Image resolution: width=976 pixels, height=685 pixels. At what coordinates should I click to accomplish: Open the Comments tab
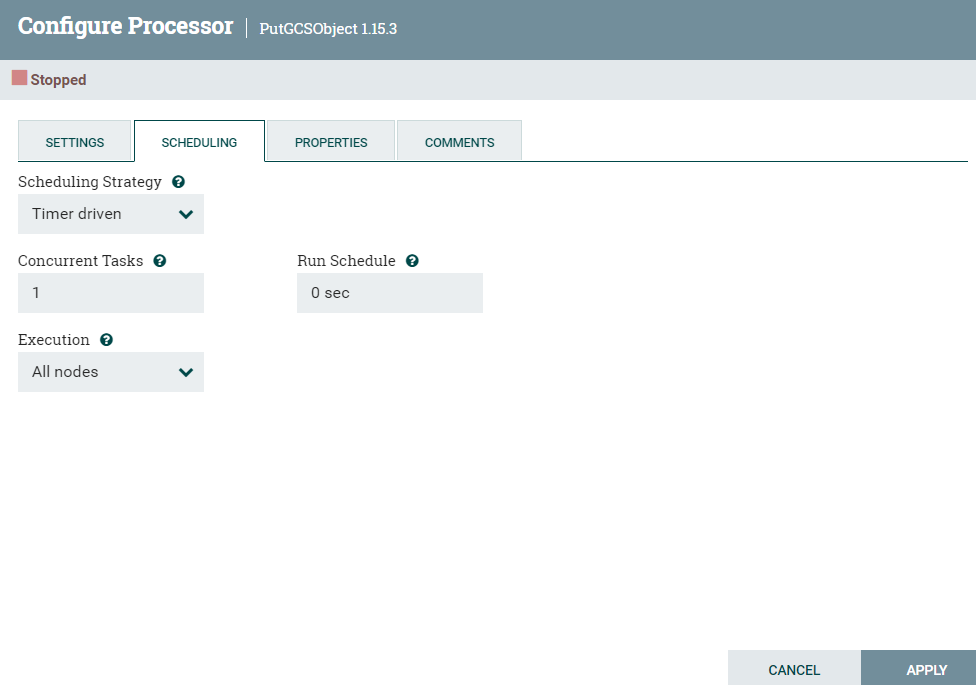459,141
